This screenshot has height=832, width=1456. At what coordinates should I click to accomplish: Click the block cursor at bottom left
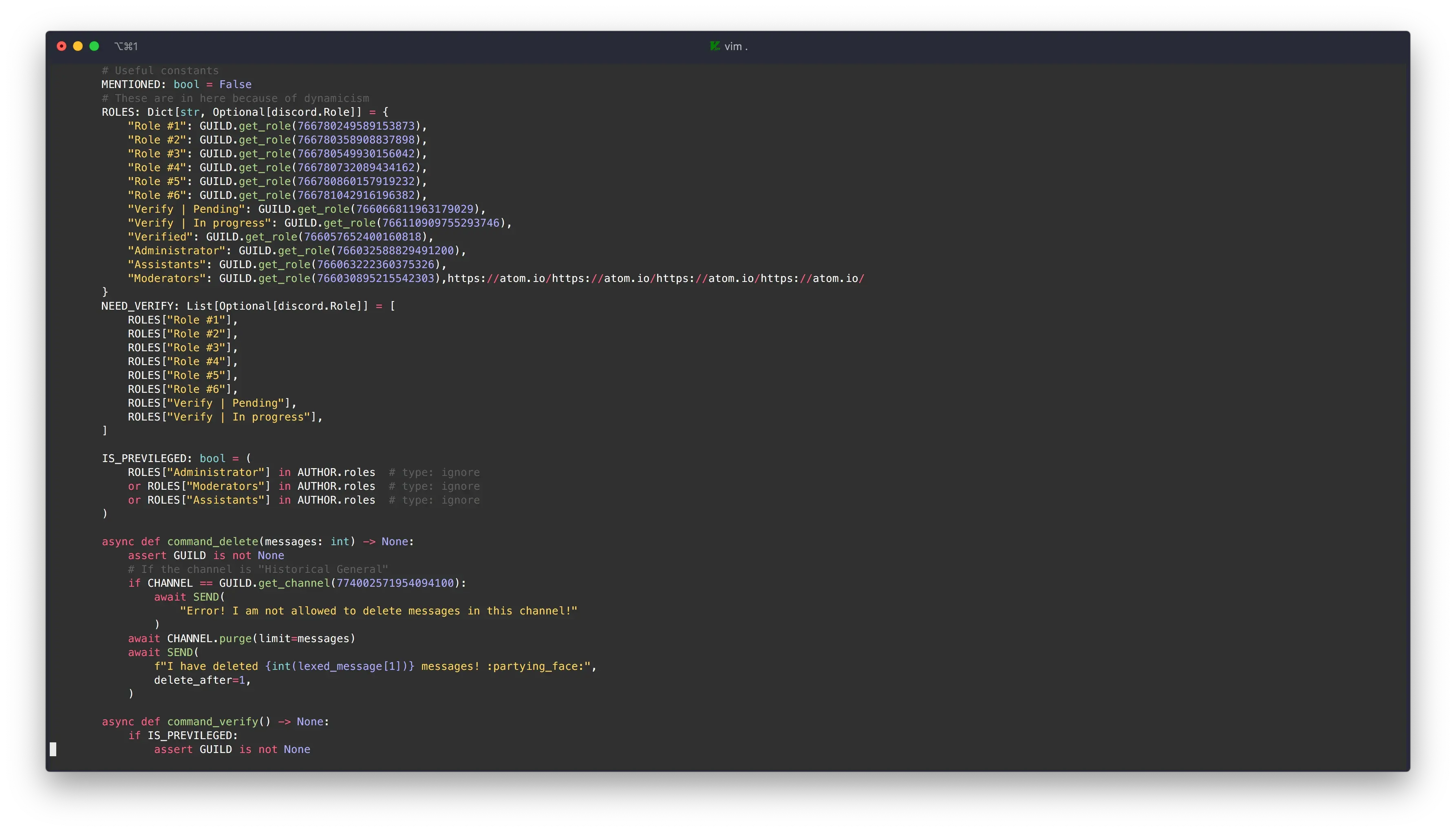(53, 749)
